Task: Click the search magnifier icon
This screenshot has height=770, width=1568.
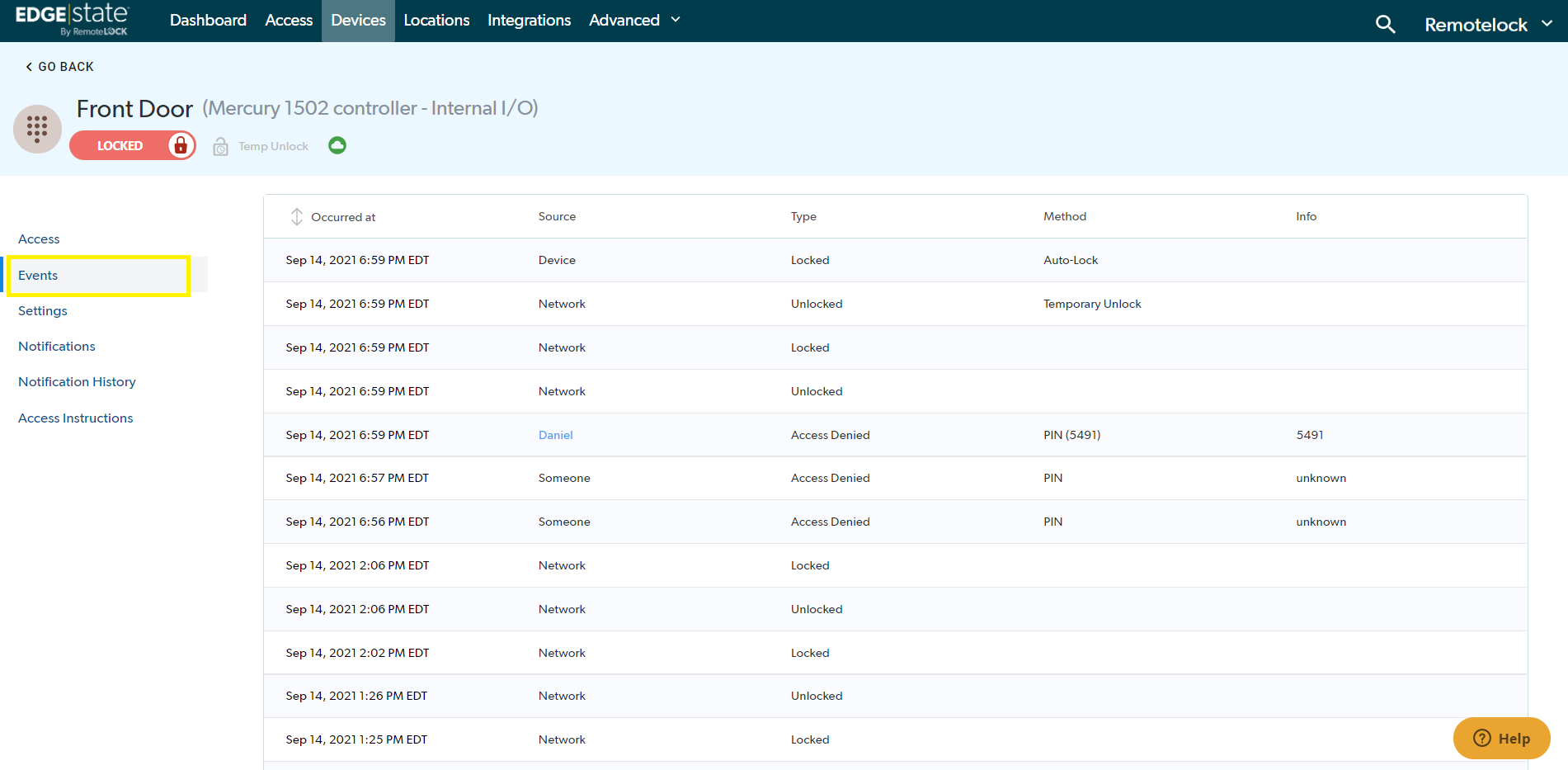Action: click(x=1385, y=25)
